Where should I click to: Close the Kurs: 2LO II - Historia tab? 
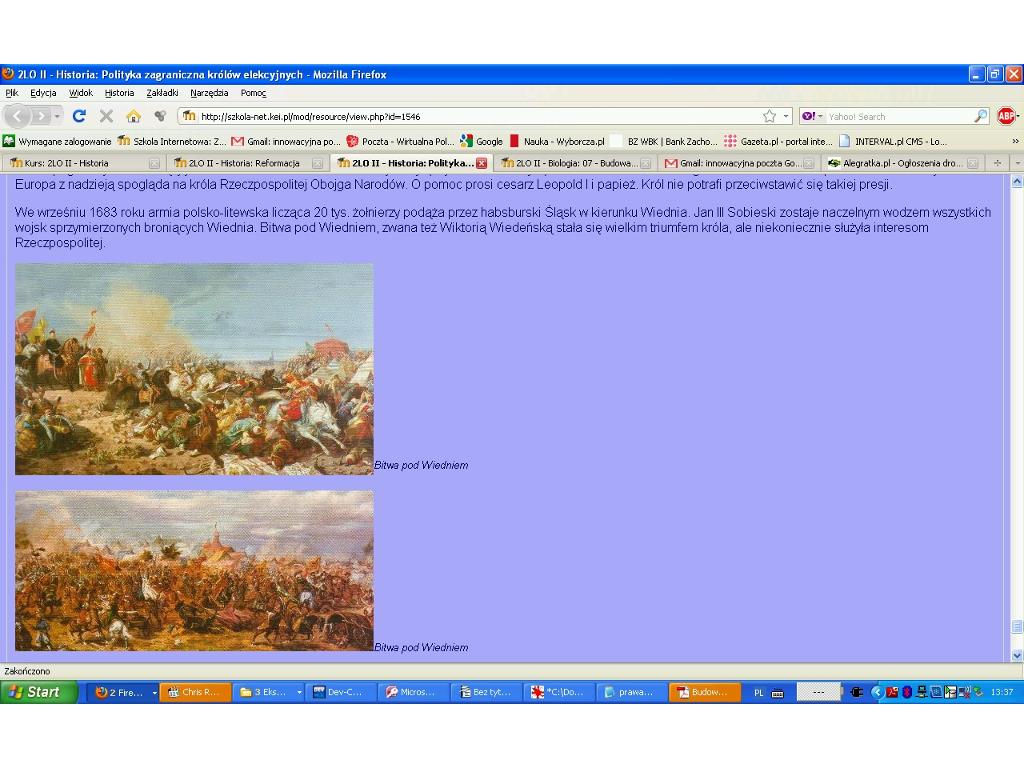(x=154, y=163)
